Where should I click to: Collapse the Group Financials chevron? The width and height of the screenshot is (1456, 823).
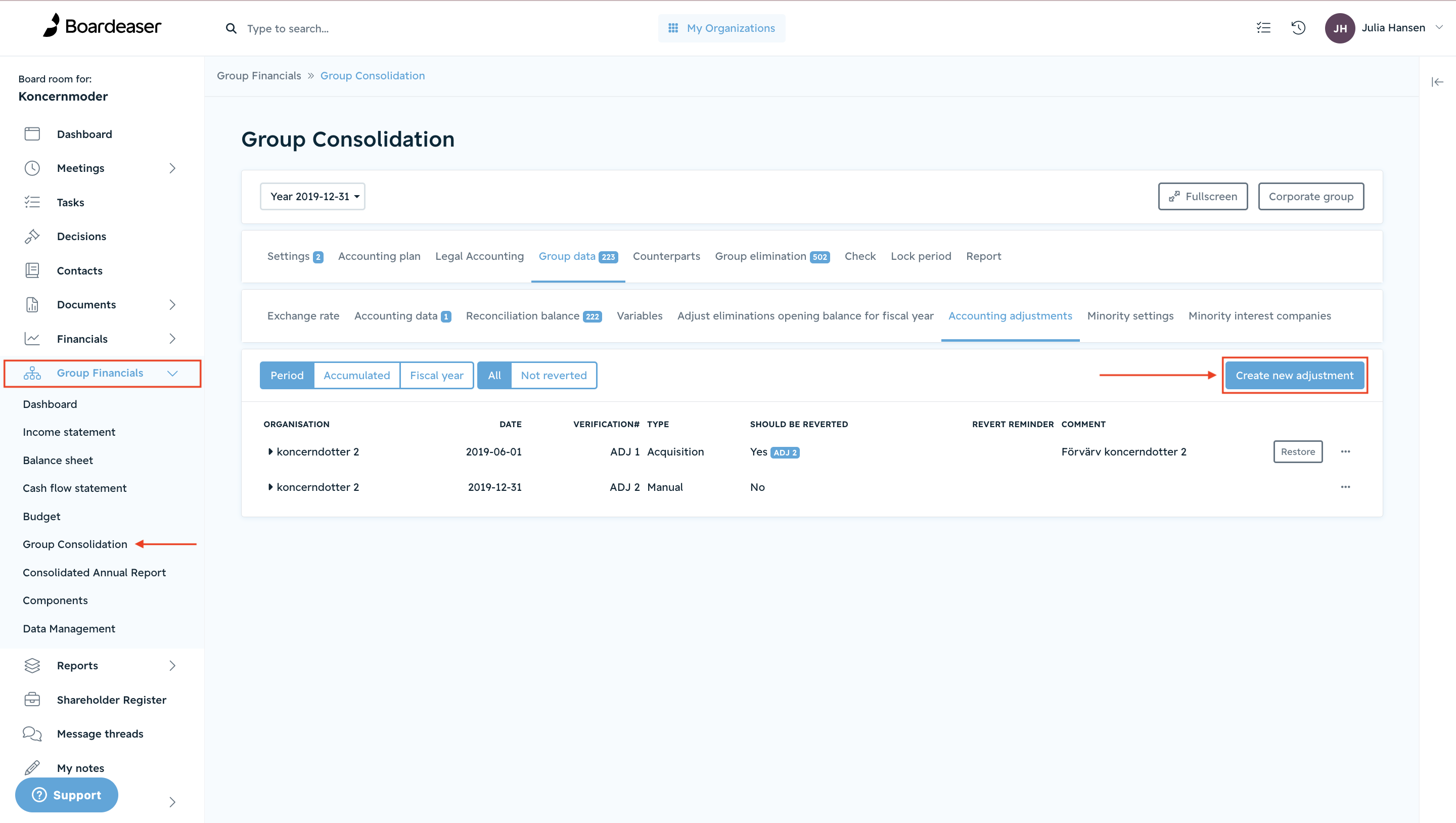172,373
